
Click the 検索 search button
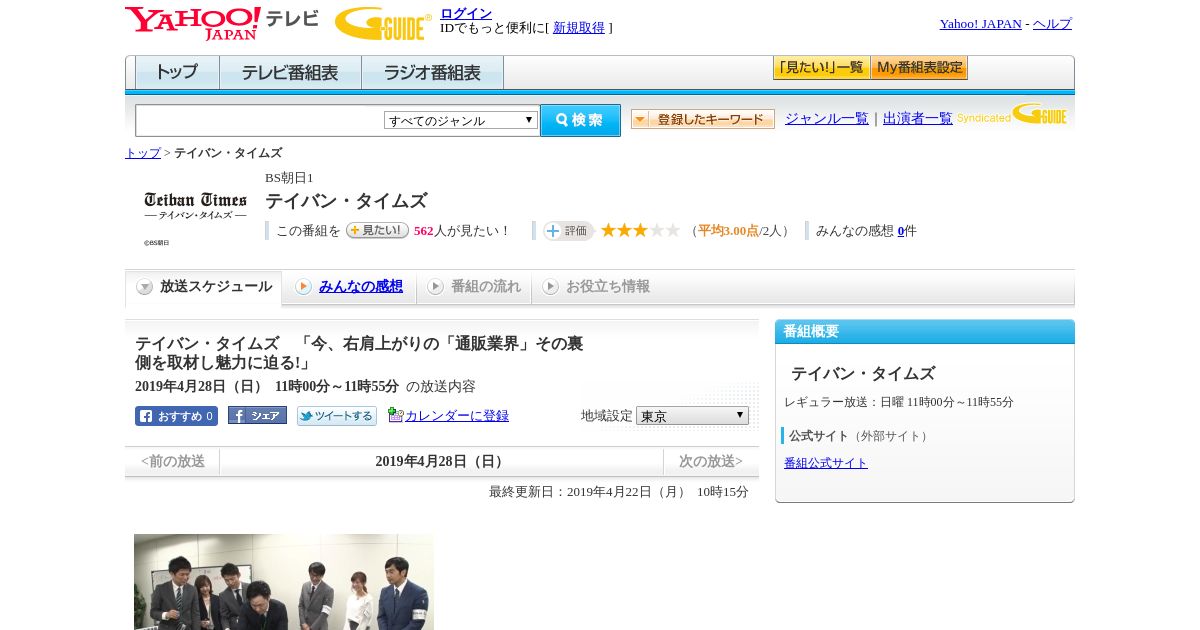[580, 120]
